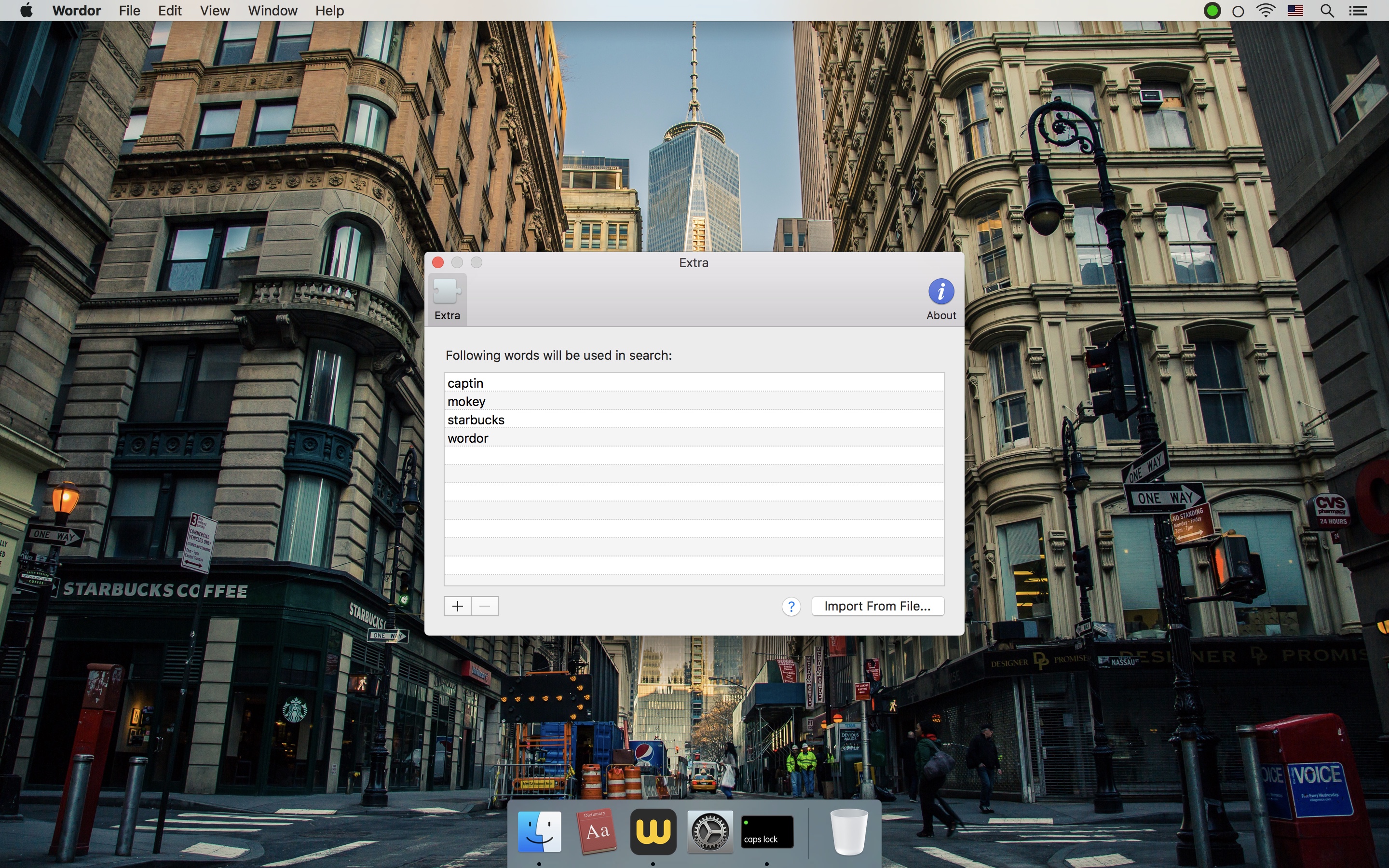
Task: Open the Trash in the Dock
Action: [x=849, y=831]
